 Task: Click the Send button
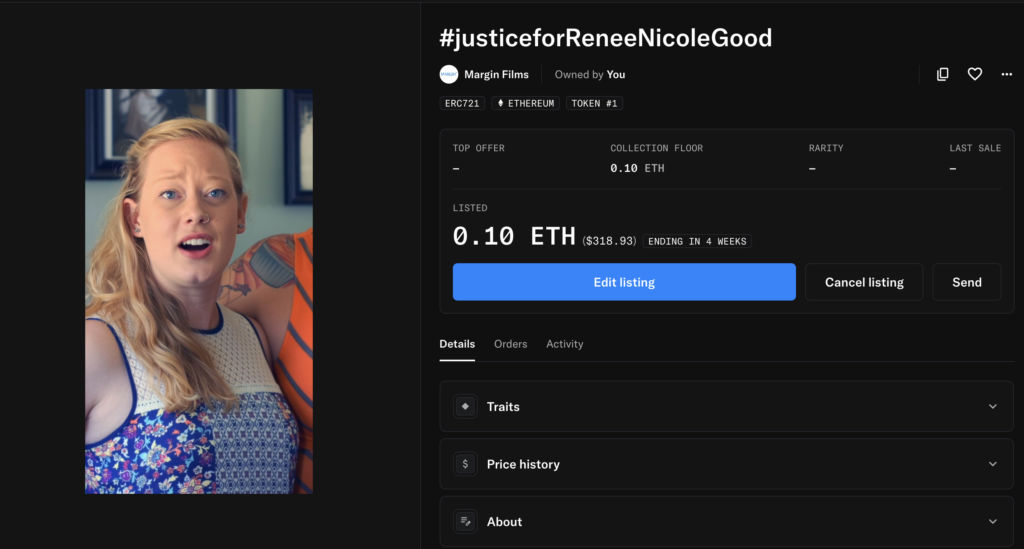pyautogui.click(x=966, y=282)
